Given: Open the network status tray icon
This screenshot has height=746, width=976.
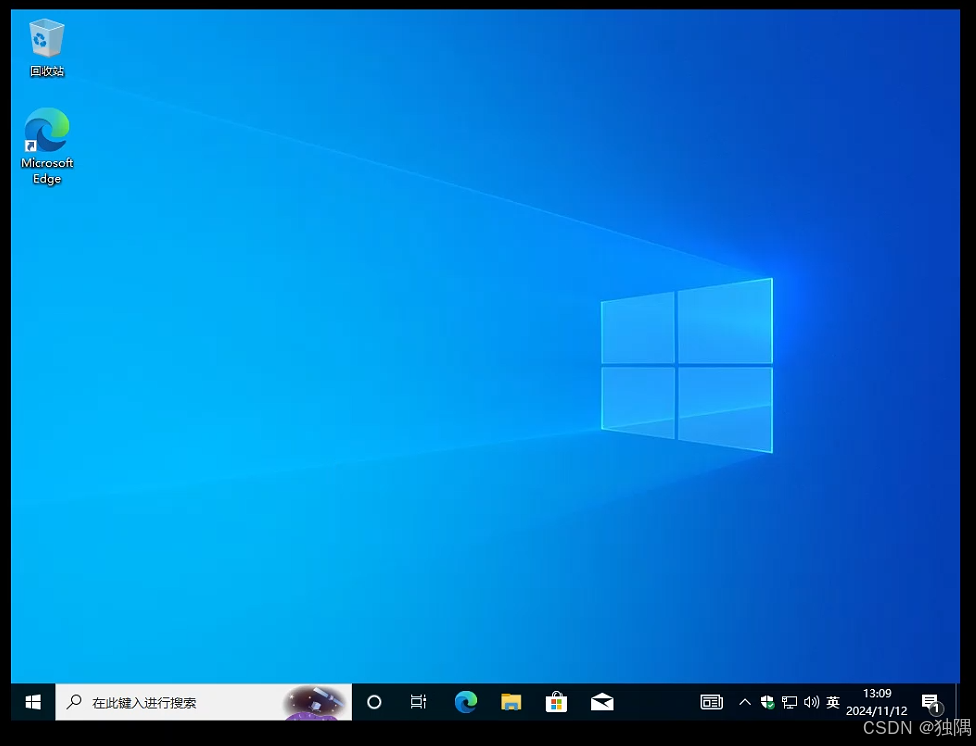Looking at the screenshot, I should 789,702.
